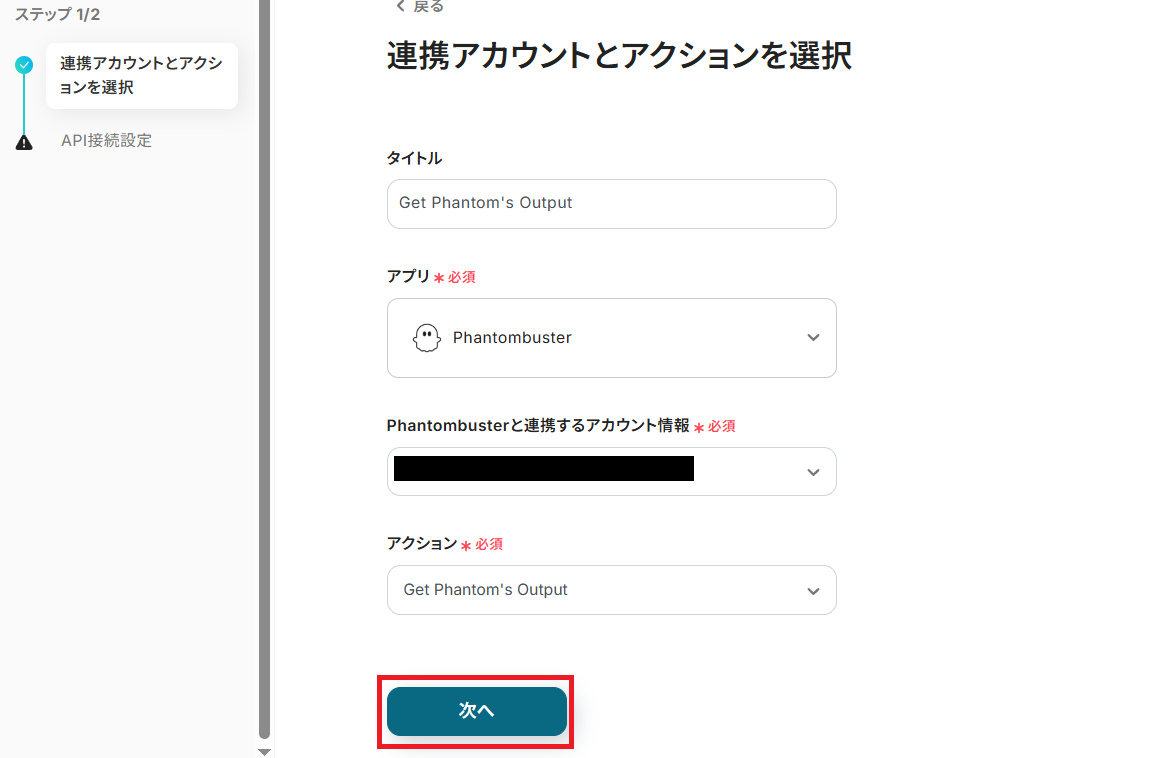This screenshot has height=758, width=1155.
Task: Click the back chevron arrow icon
Action: [401, 6]
